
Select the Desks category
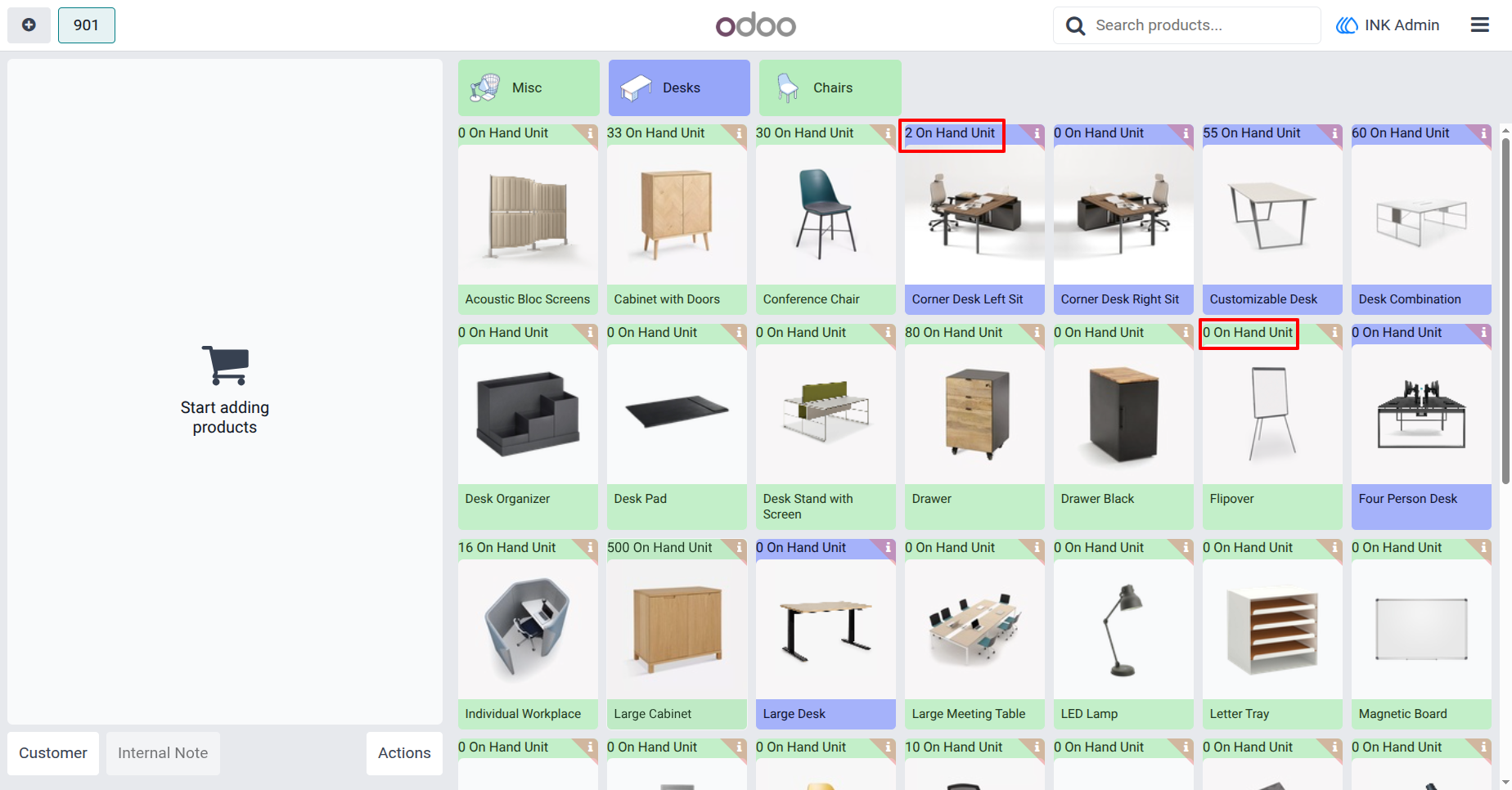(x=679, y=88)
